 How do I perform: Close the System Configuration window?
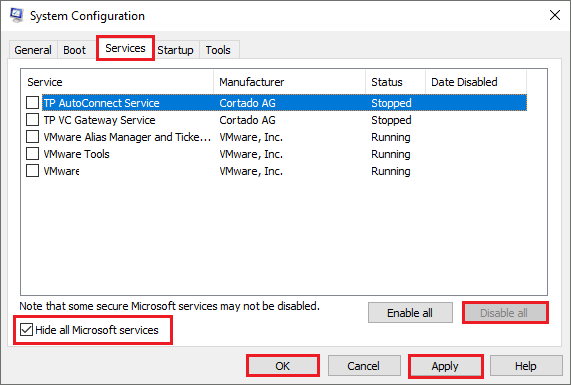(555, 15)
